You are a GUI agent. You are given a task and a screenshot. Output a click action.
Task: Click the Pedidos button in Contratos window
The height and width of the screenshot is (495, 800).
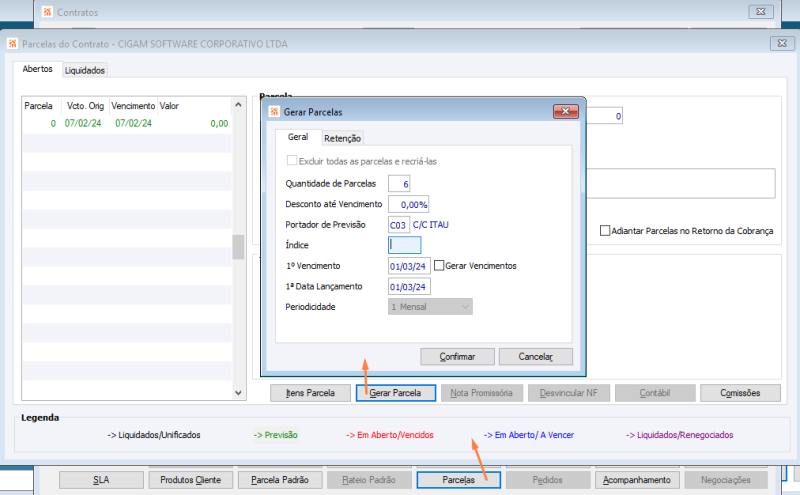[x=547, y=480]
